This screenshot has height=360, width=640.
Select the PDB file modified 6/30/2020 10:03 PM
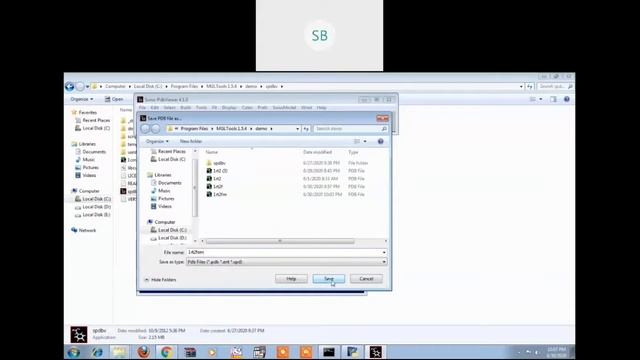(x=220, y=194)
